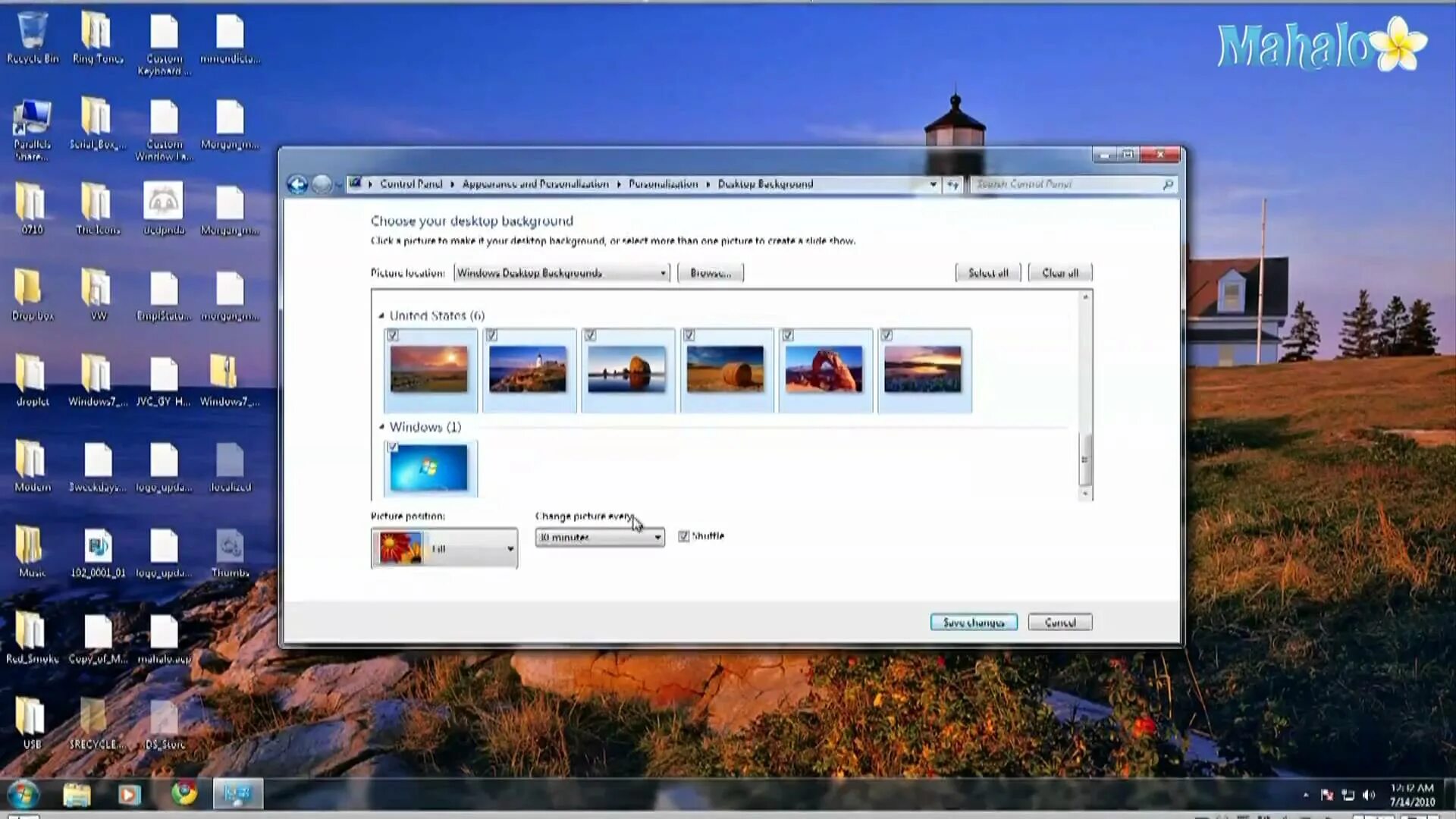Click the address bar refresh icon
1456x819 pixels.
[952, 184]
